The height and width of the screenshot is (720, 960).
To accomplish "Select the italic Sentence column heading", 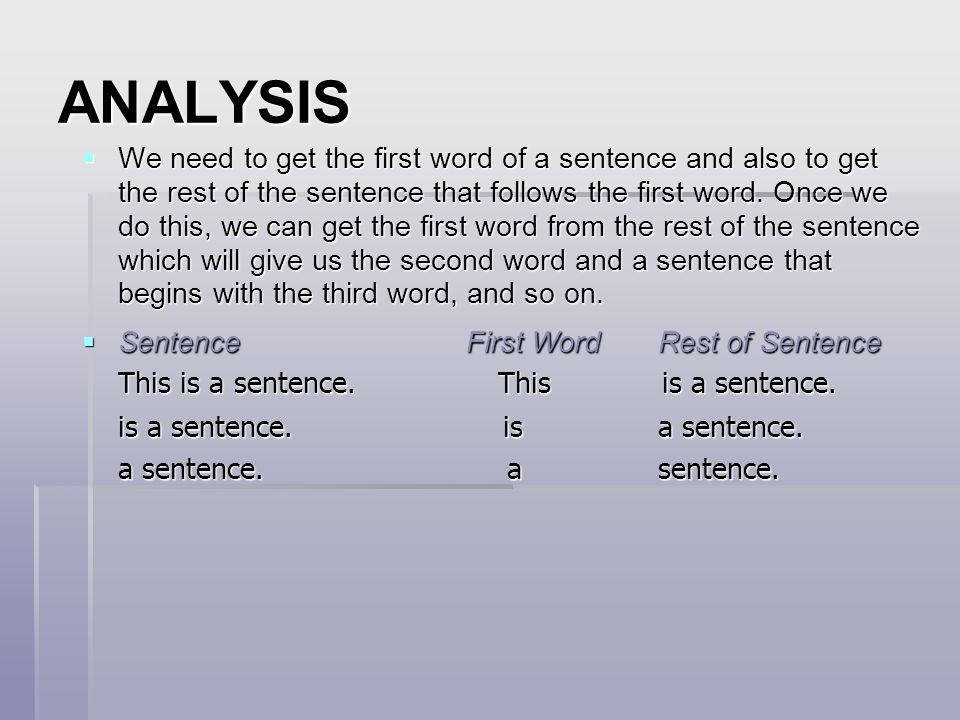I will [x=180, y=343].
